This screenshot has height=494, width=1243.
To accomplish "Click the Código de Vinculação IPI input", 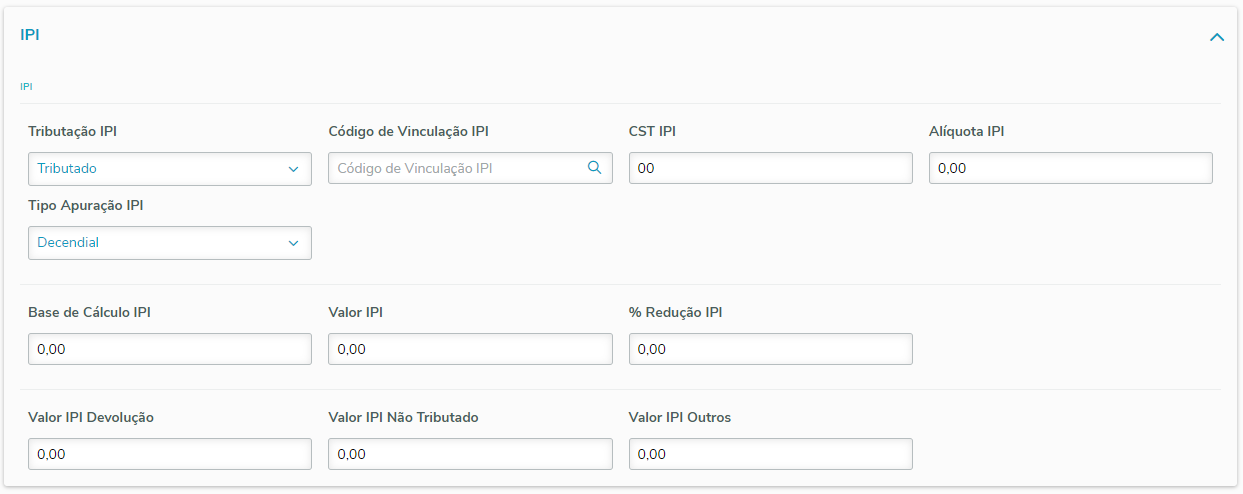I will [455, 169].
